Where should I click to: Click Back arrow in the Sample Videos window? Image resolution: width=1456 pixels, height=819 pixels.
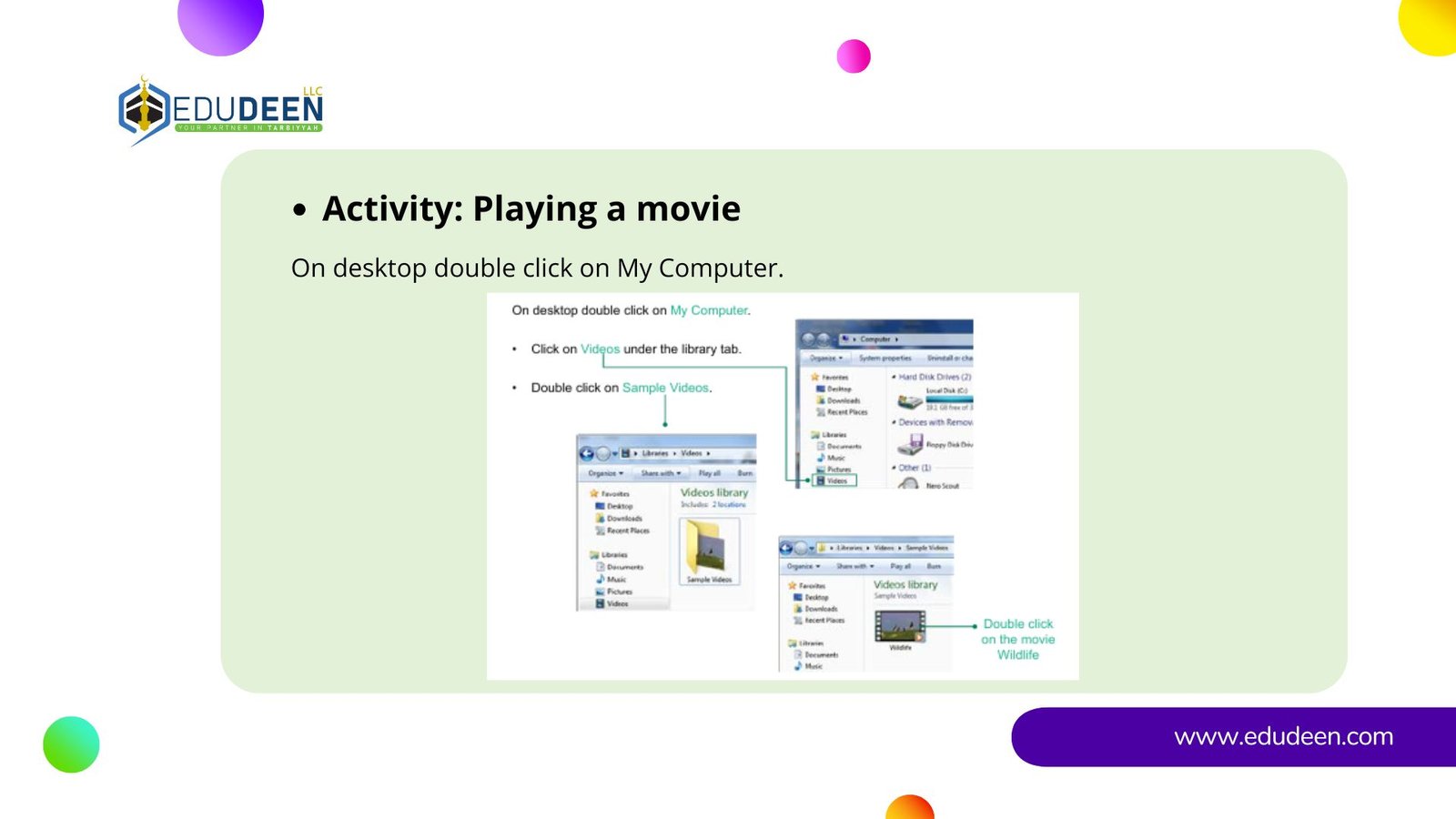point(786,548)
